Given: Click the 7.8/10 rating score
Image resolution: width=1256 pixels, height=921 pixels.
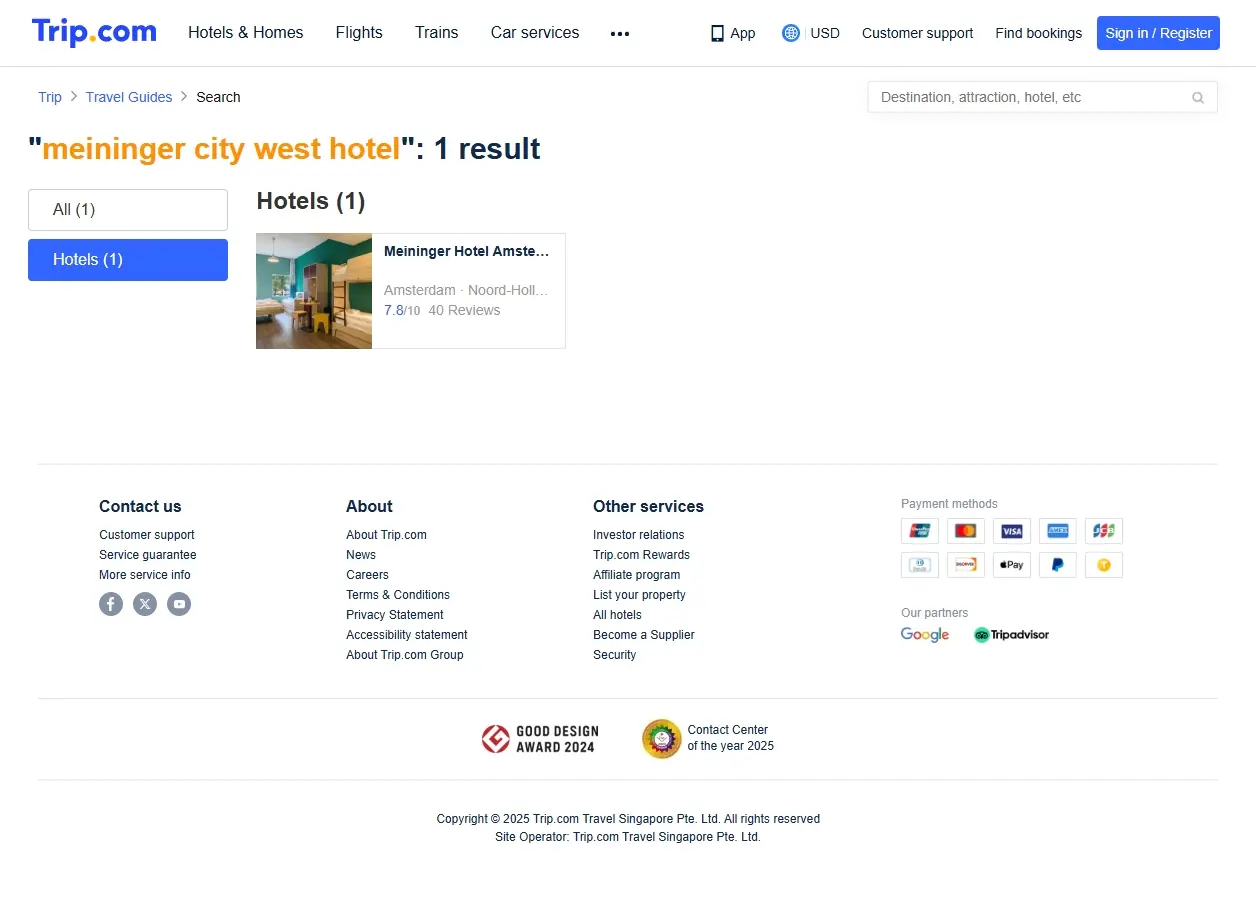Looking at the screenshot, I should pos(402,310).
